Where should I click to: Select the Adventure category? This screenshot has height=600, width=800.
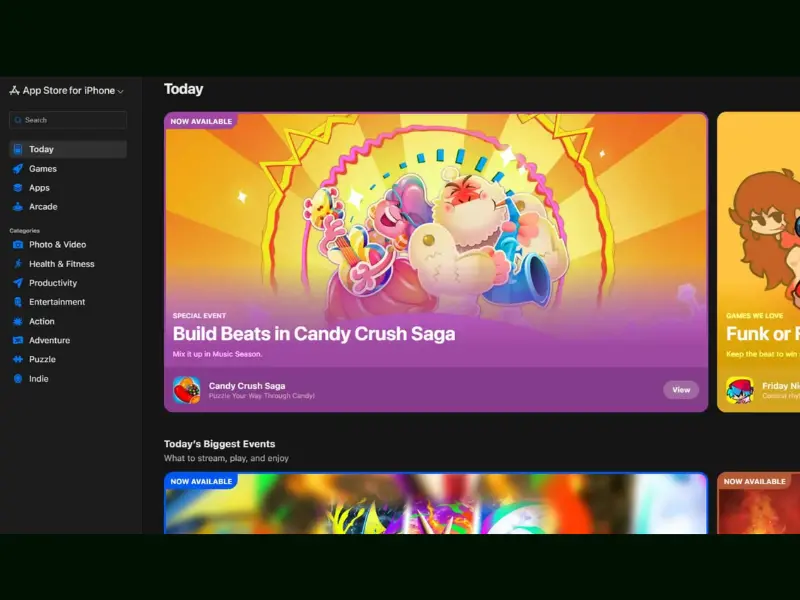pos(49,341)
